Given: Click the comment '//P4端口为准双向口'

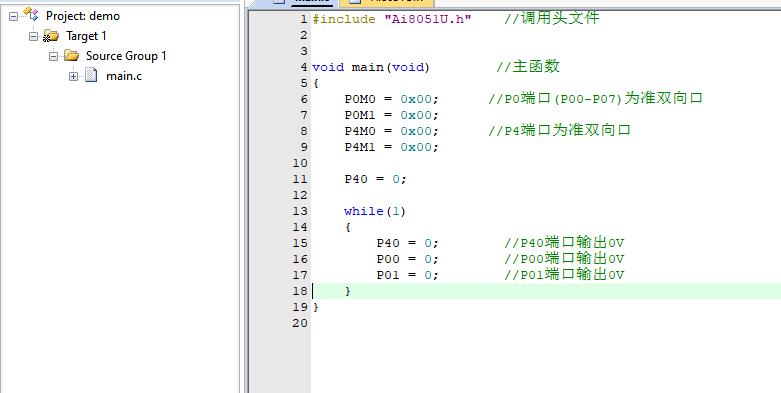Looking at the screenshot, I should tap(559, 131).
